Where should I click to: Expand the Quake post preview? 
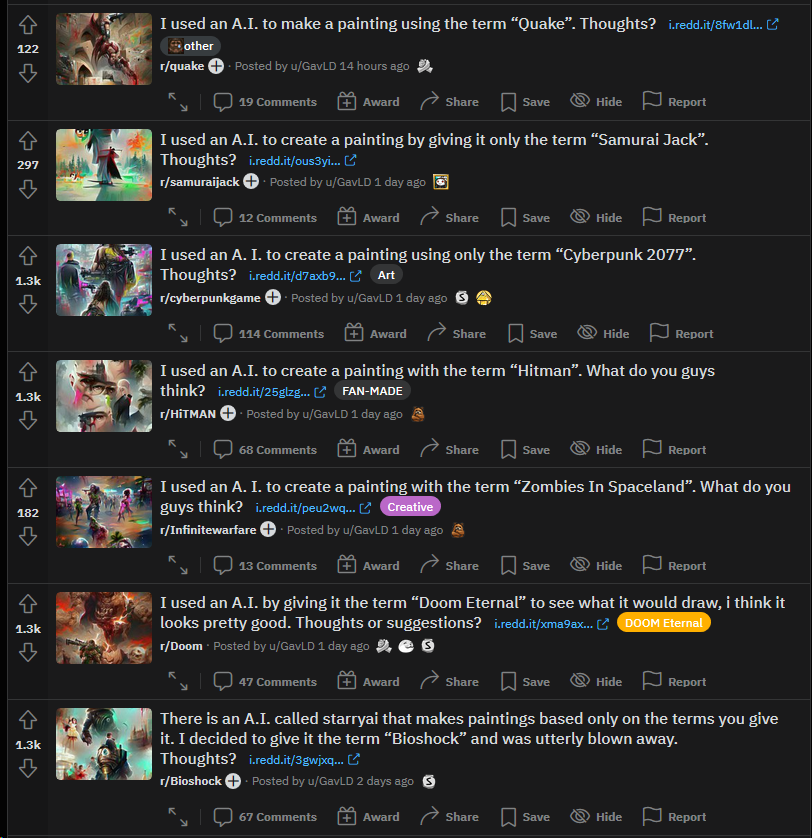pos(178,102)
